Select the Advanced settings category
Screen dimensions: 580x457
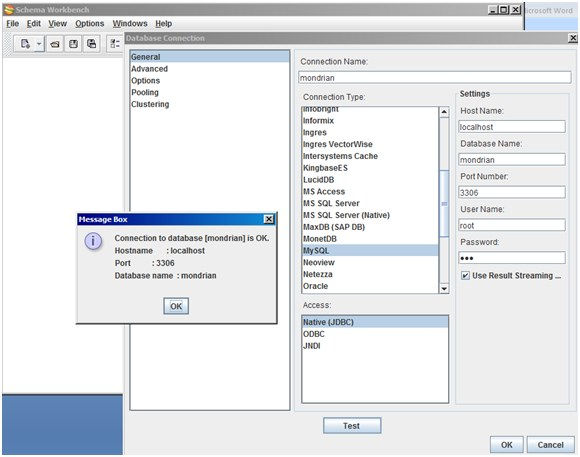pos(210,69)
